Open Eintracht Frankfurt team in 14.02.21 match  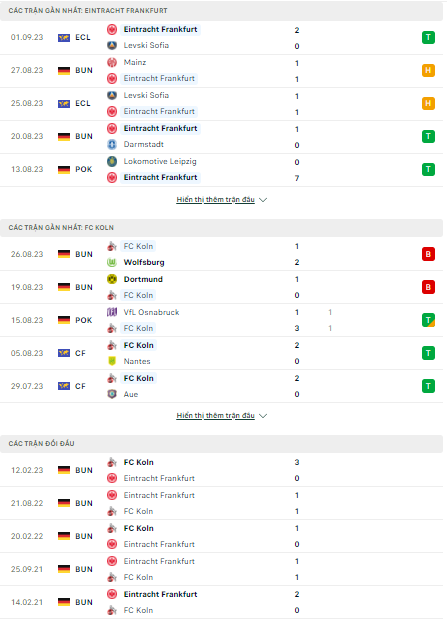point(161,594)
